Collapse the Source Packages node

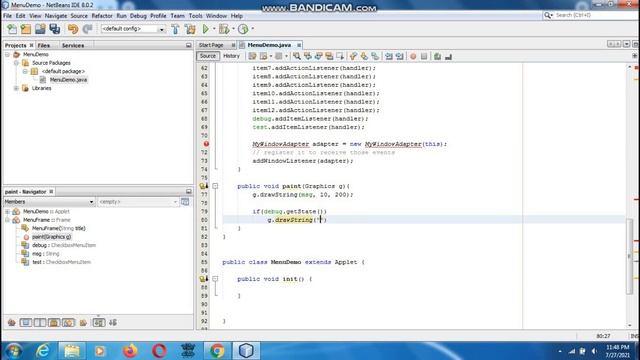[16, 63]
